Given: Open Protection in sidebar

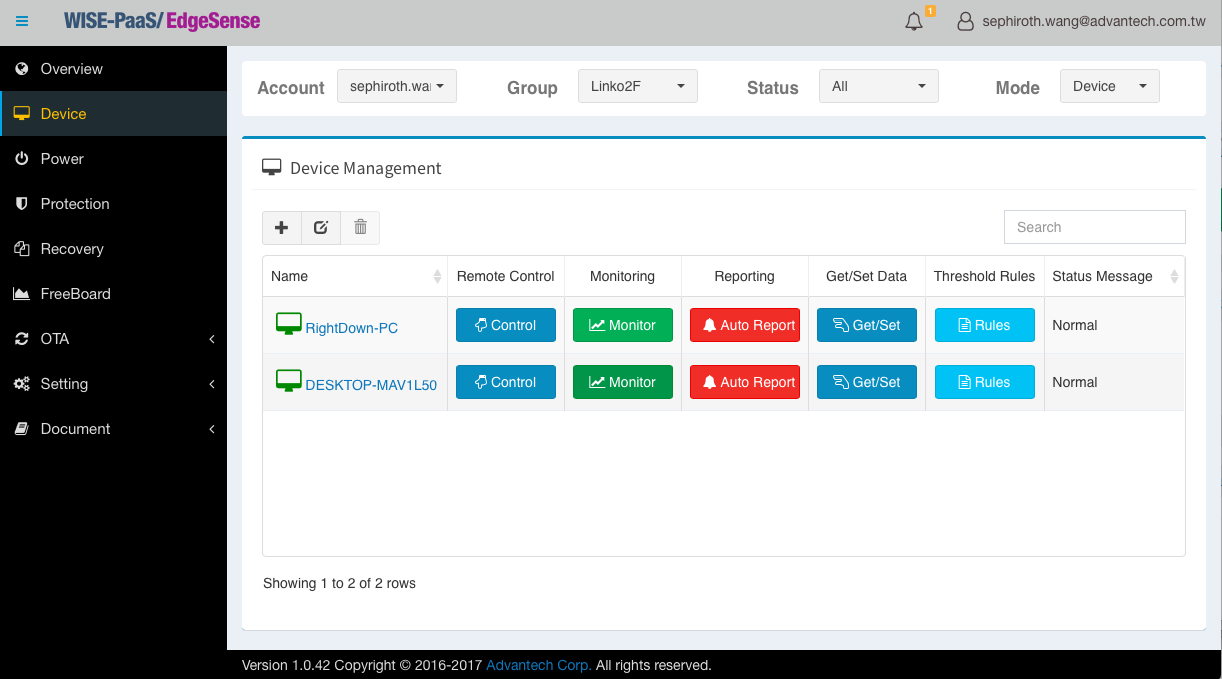Looking at the screenshot, I should (113, 204).
